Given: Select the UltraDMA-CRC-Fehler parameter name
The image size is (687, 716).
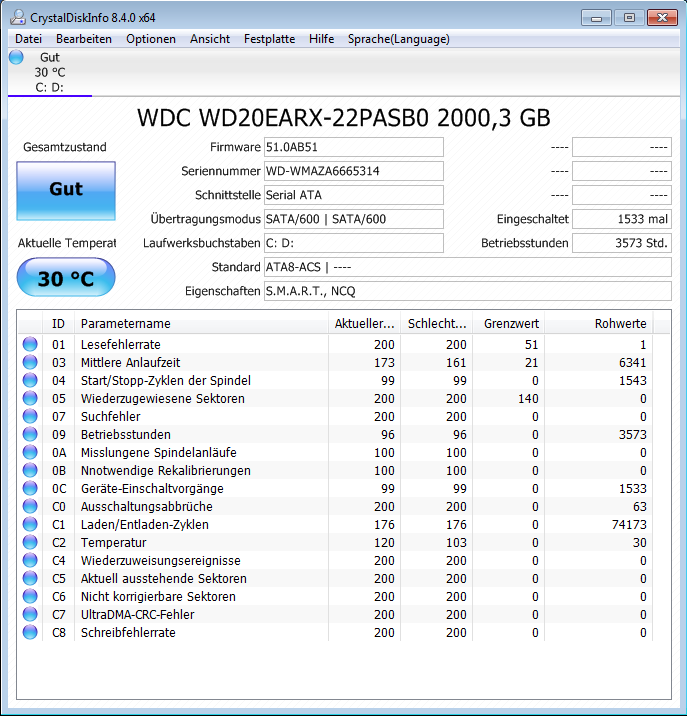Looking at the screenshot, I should [x=137, y=615].
